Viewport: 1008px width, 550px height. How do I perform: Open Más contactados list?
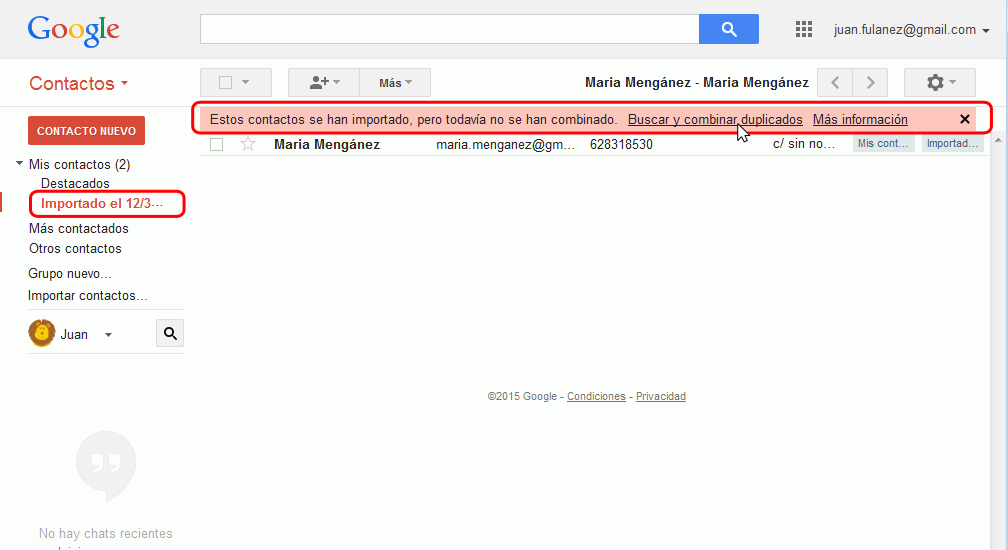pos(78,229)
